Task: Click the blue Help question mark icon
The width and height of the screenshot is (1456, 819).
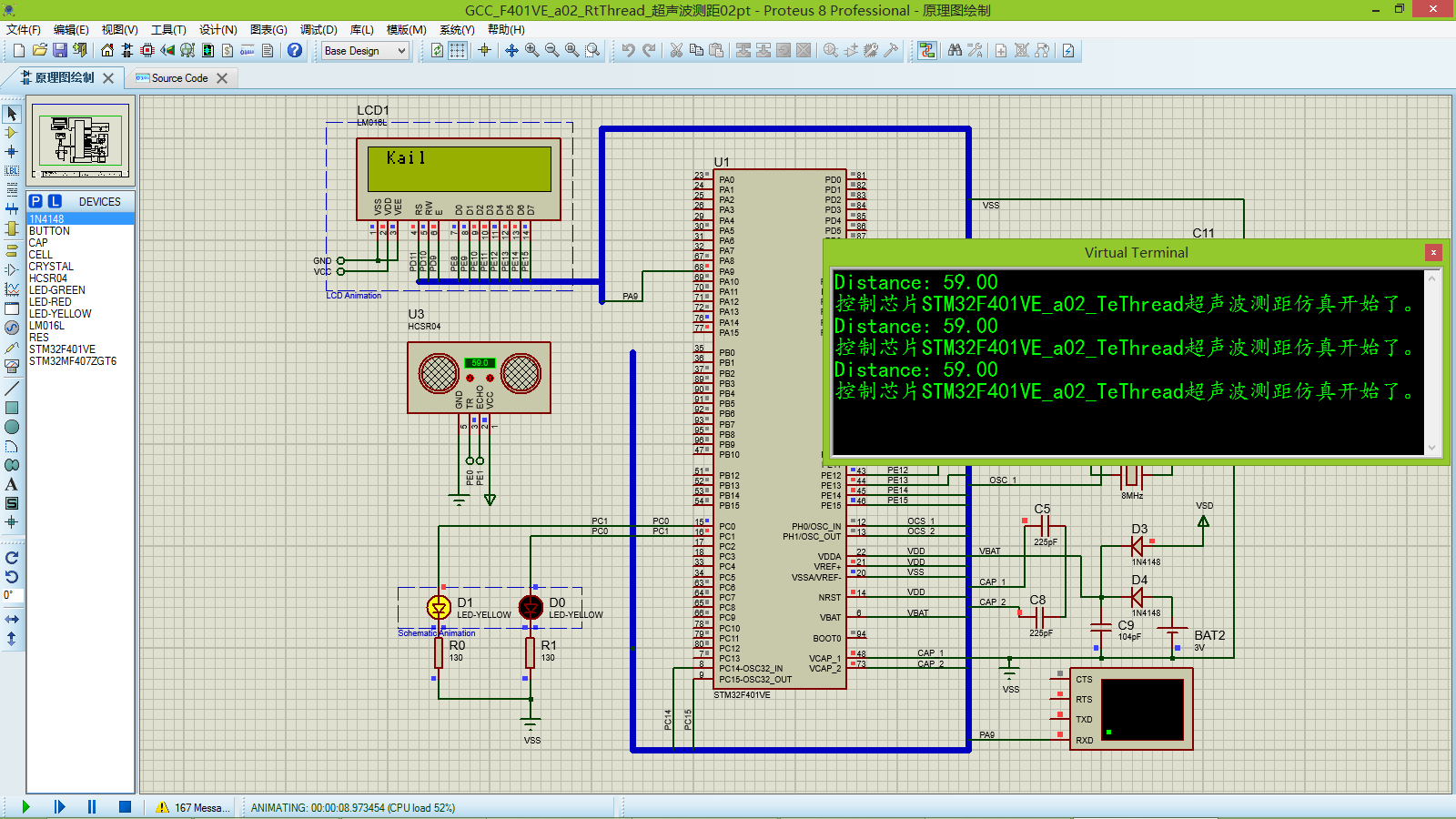Action: point(295,50)
